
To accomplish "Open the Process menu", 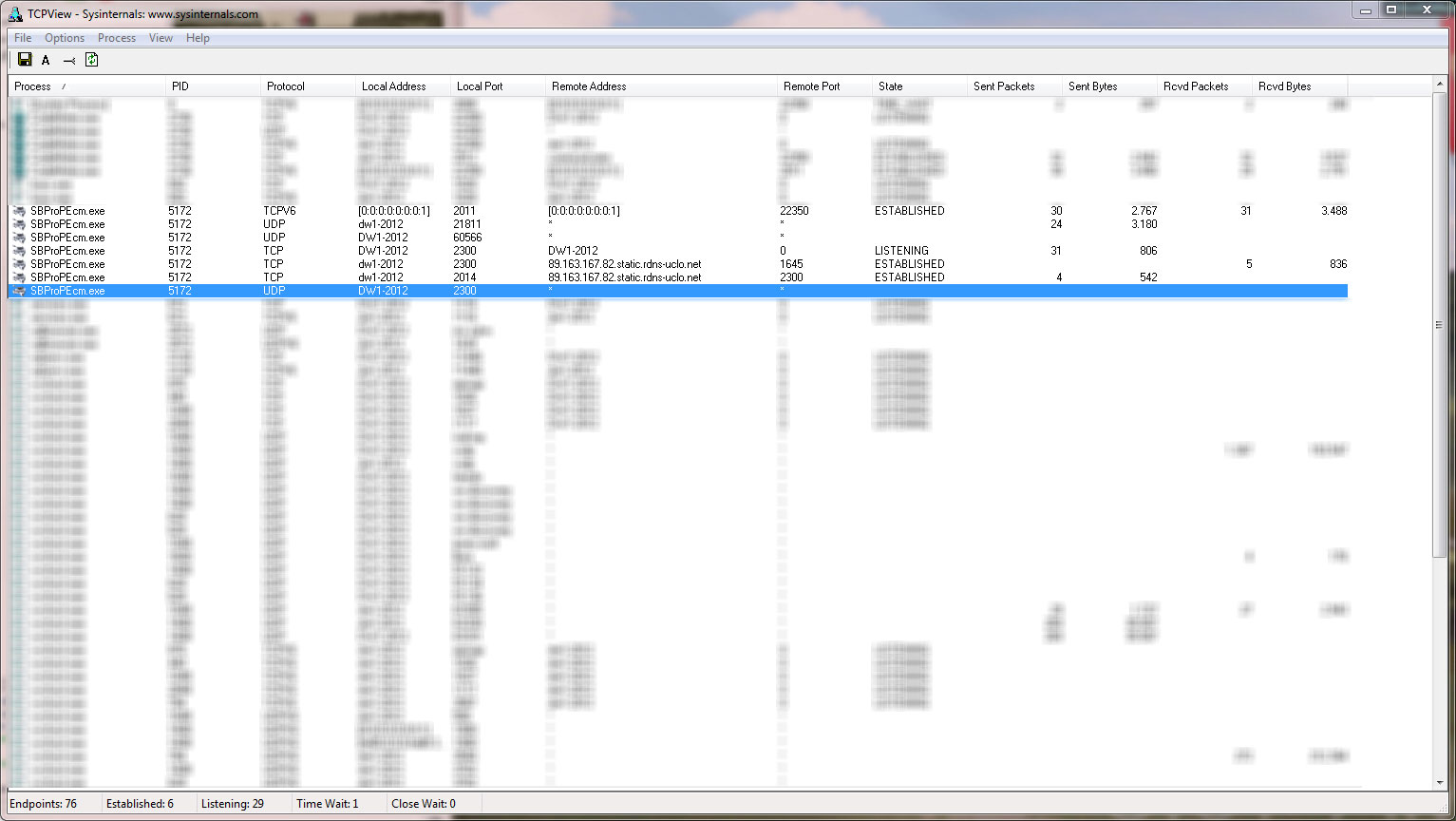I will [117, 38].
